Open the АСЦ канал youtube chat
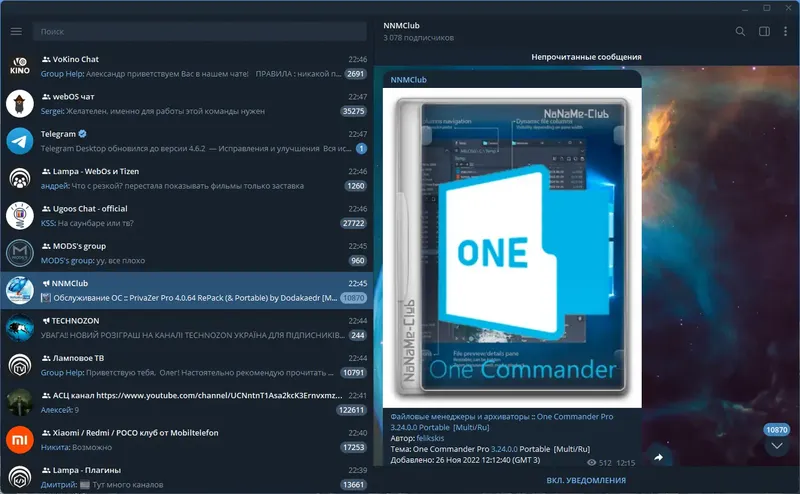The height and width of the screenshot is (494, 800). point(187,402)
